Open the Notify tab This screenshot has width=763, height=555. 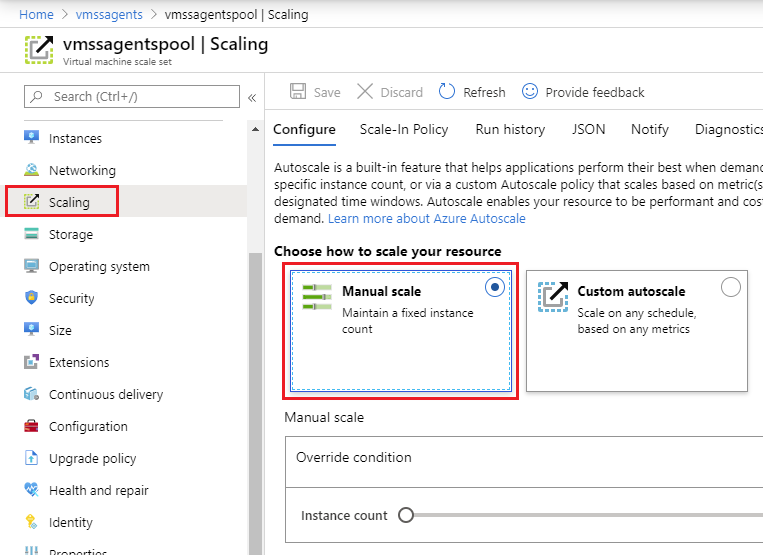point(650,129)
